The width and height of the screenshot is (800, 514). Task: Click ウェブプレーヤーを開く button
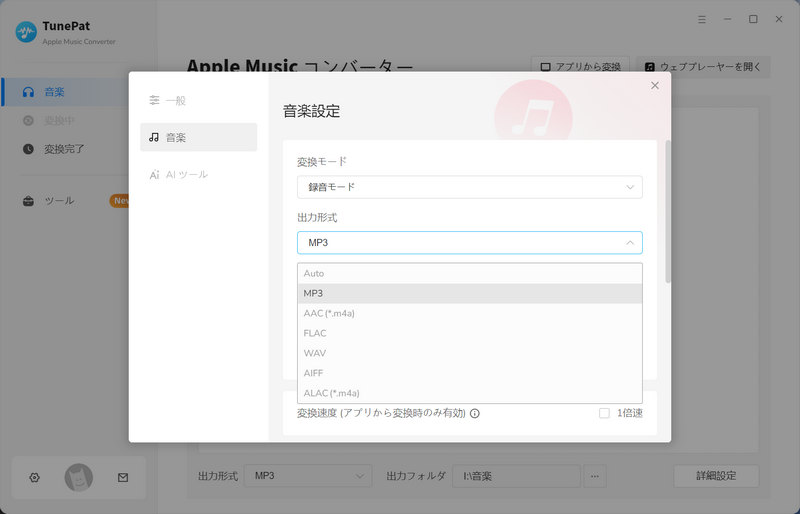(703, 67)
